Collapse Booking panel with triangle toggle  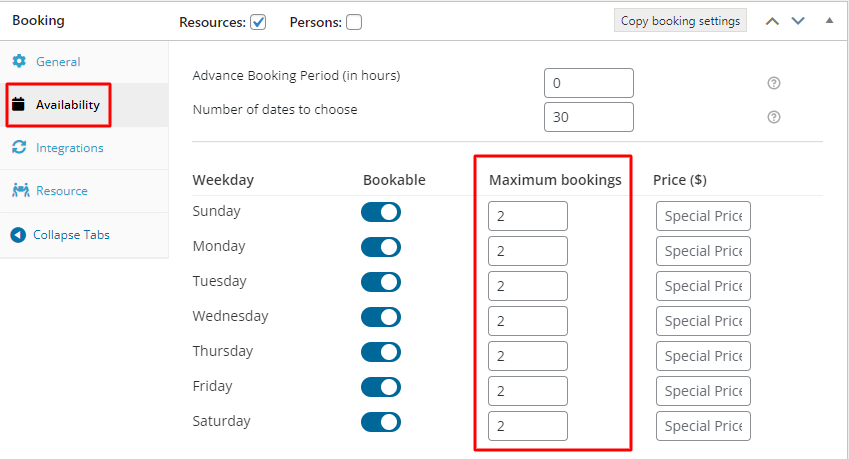pos(829,21)
